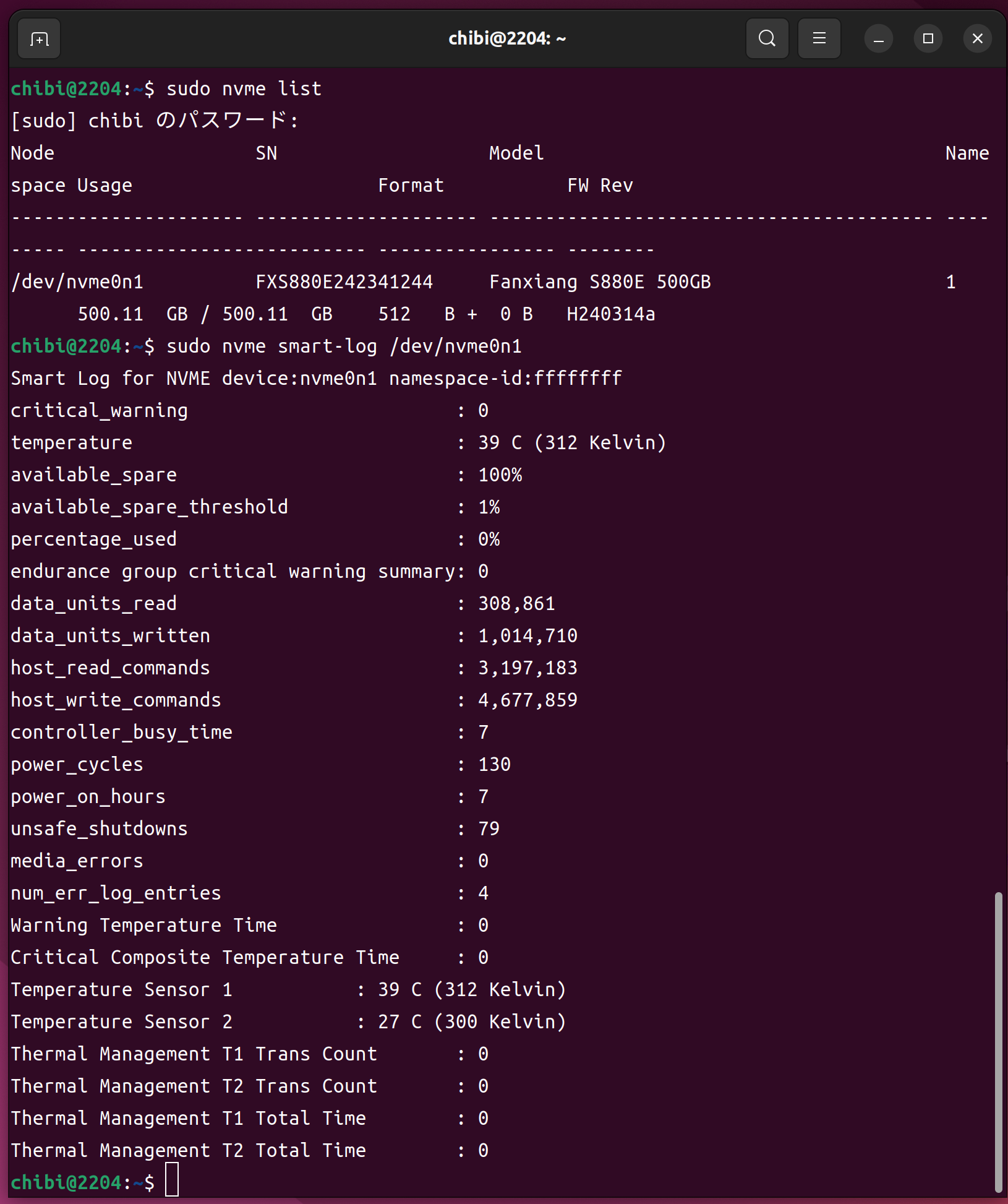
Task: Click the available_spare_threshold label
Action: 149,507
